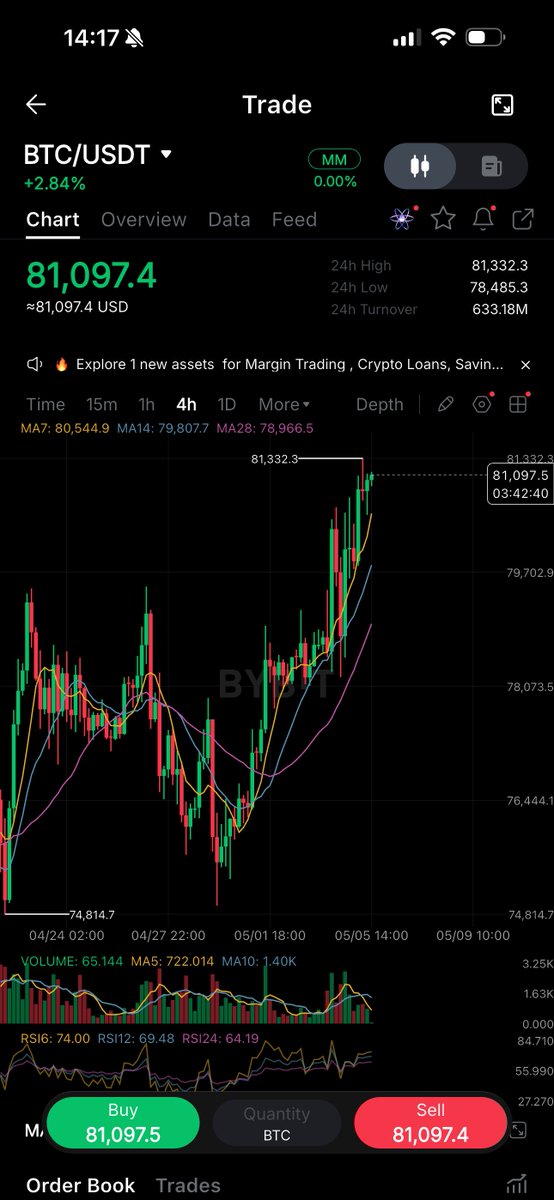Tap the 74,814.7 low price marker
The height and width of the screenshot is (1200, 554).
point(92,914)
